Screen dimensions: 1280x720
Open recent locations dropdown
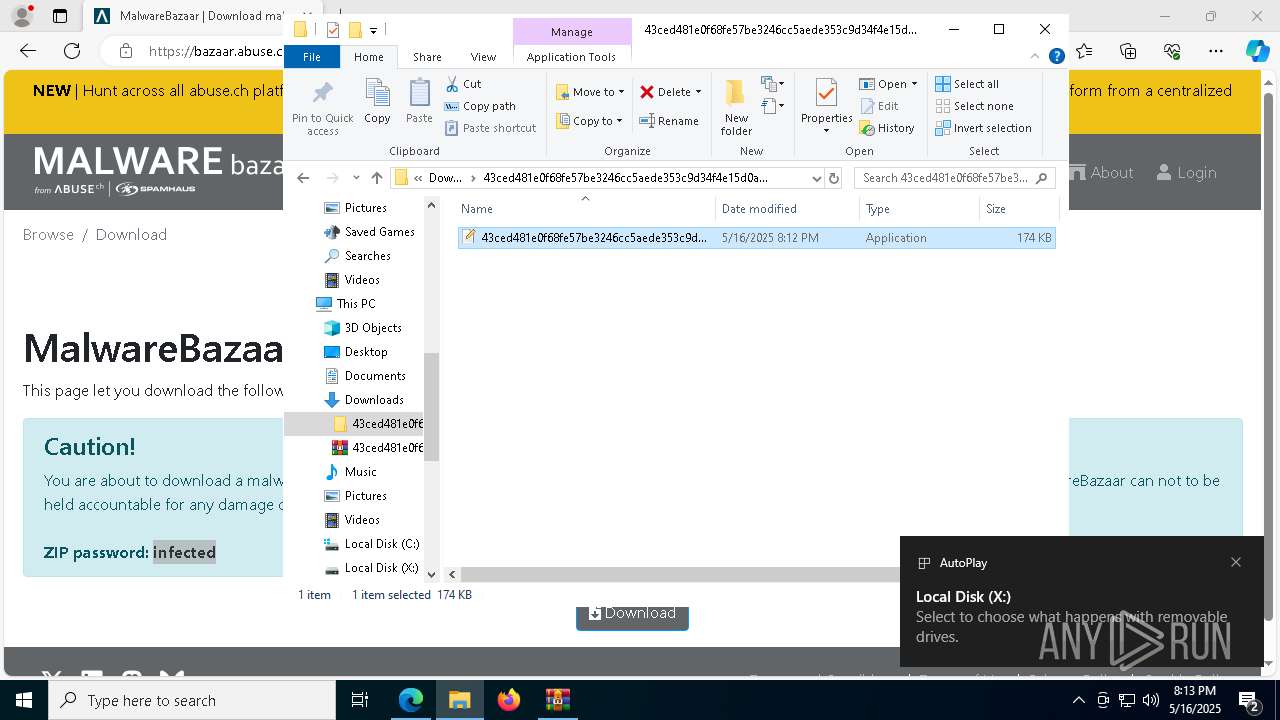pyautogui.click(x=356, y=178)
